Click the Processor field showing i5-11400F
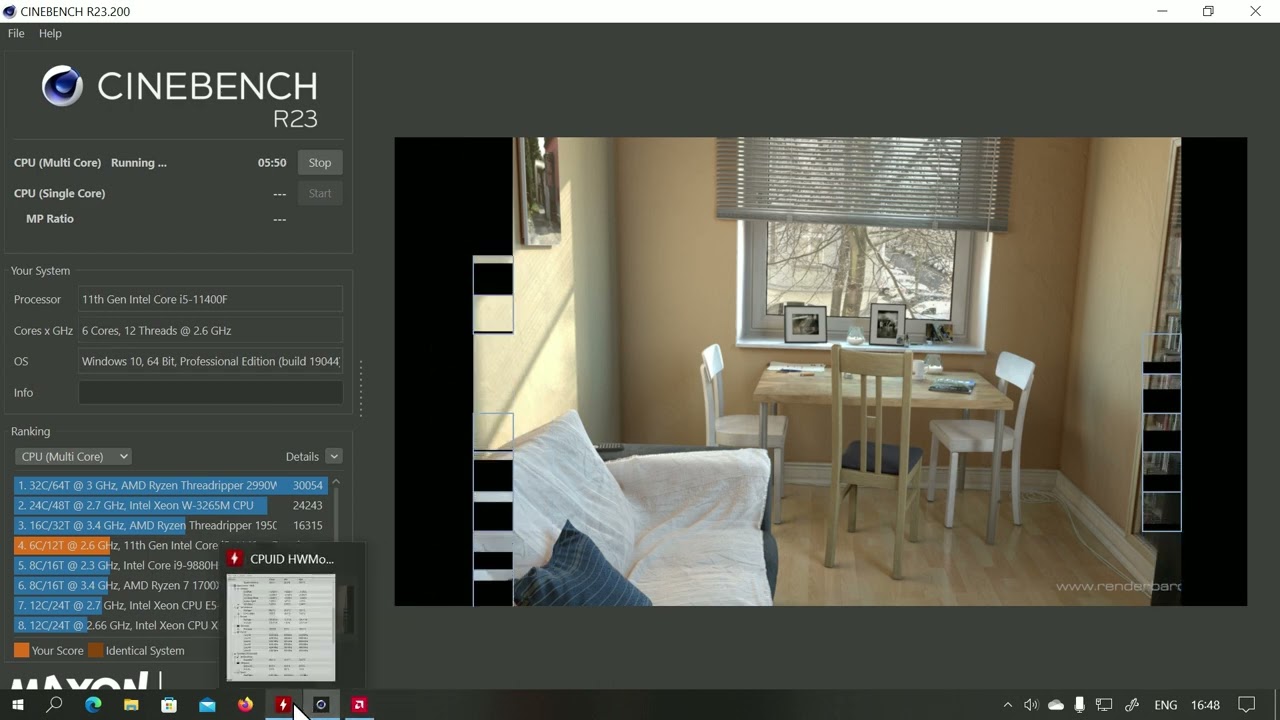Screen dimensions: 1280x720 (x=210, y=299)
